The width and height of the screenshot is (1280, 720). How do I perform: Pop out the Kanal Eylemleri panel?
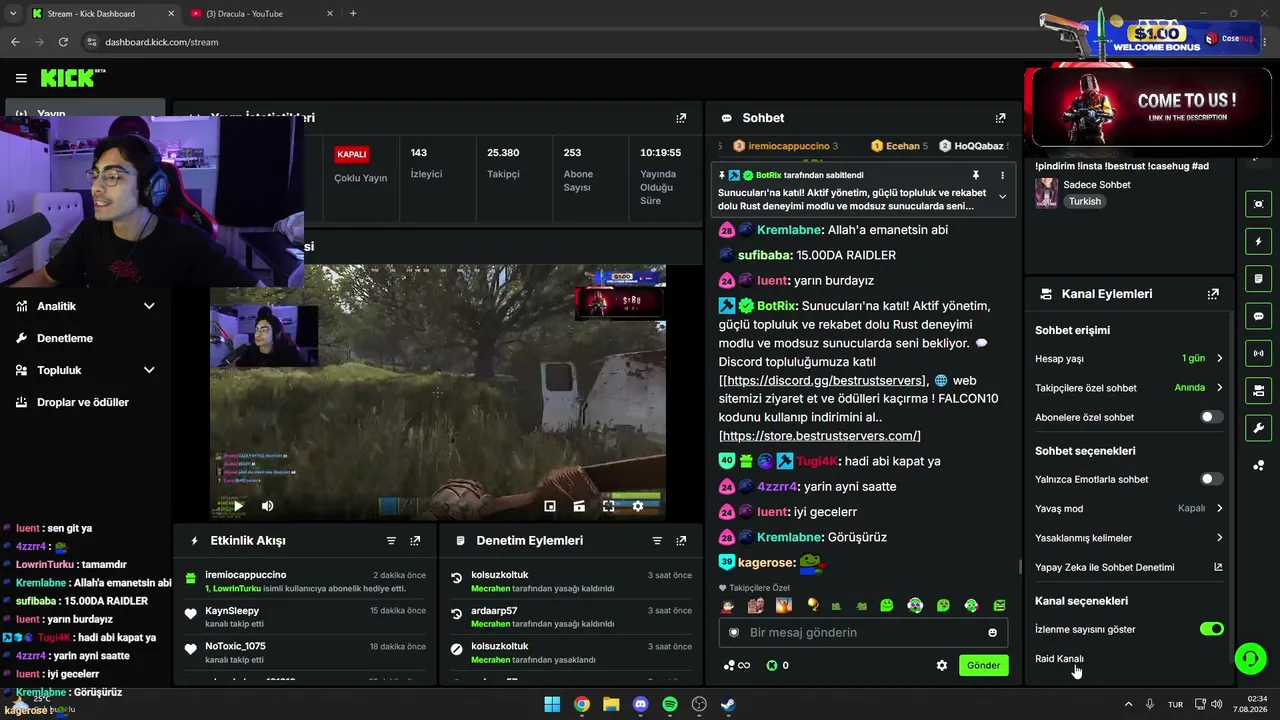(1213, 294)
